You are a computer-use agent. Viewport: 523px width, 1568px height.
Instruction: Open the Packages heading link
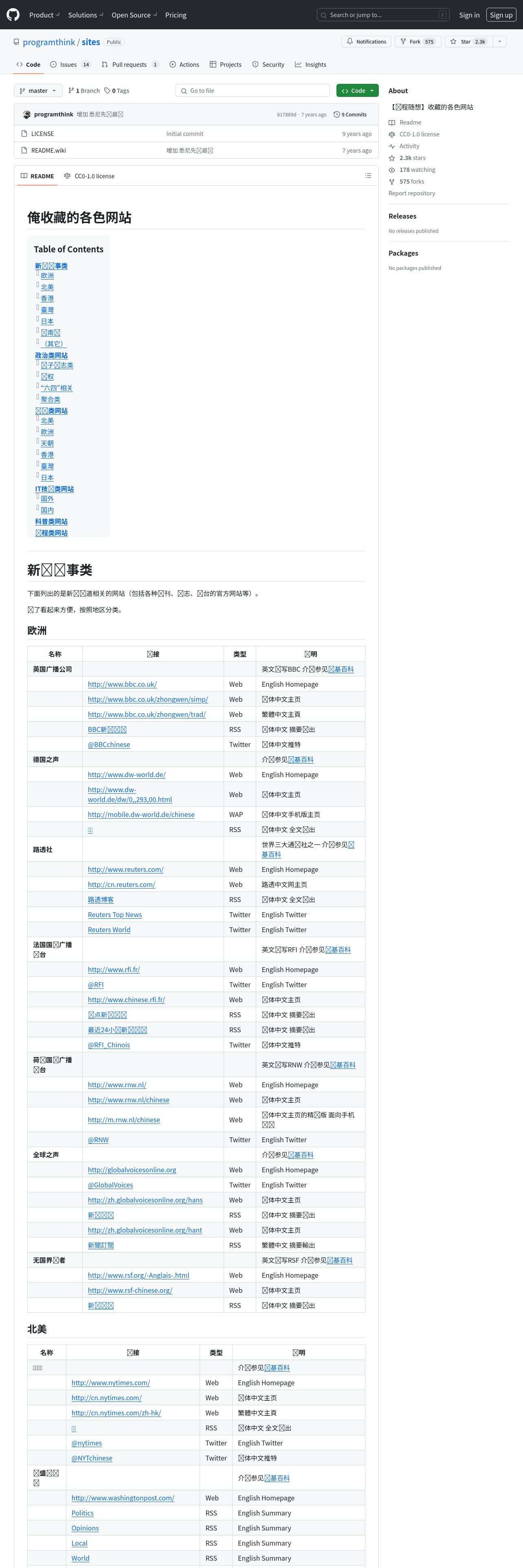[x=403, y=253]
